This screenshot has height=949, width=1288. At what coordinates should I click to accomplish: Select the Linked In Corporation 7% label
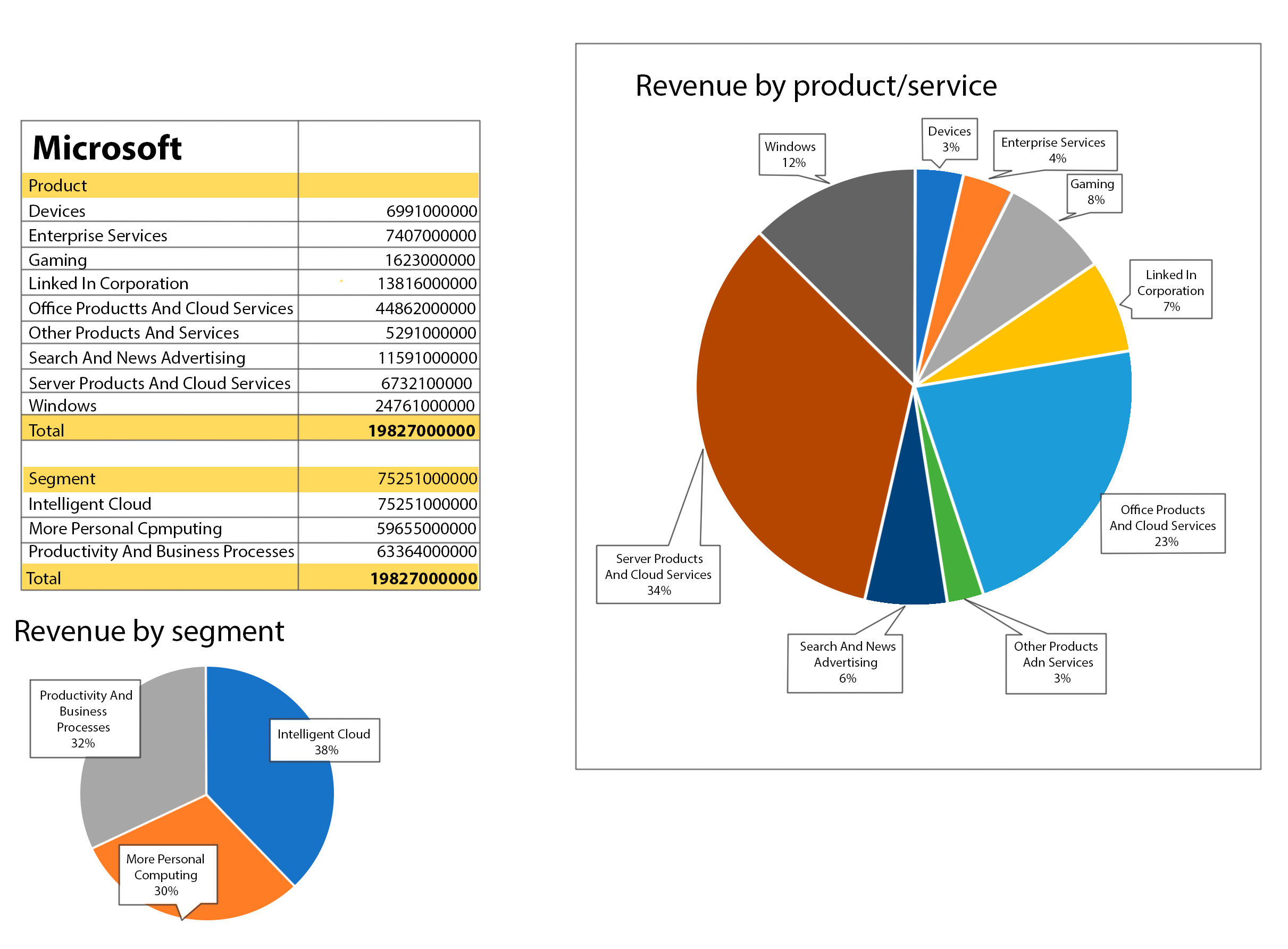click(1171, 290)
